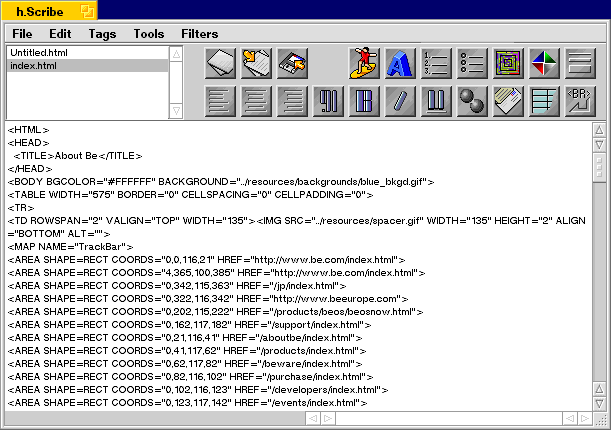The image size is (611, 430).
Task: Click the horizontal scrollbar far-right right arrow
Action: point(585,418)
